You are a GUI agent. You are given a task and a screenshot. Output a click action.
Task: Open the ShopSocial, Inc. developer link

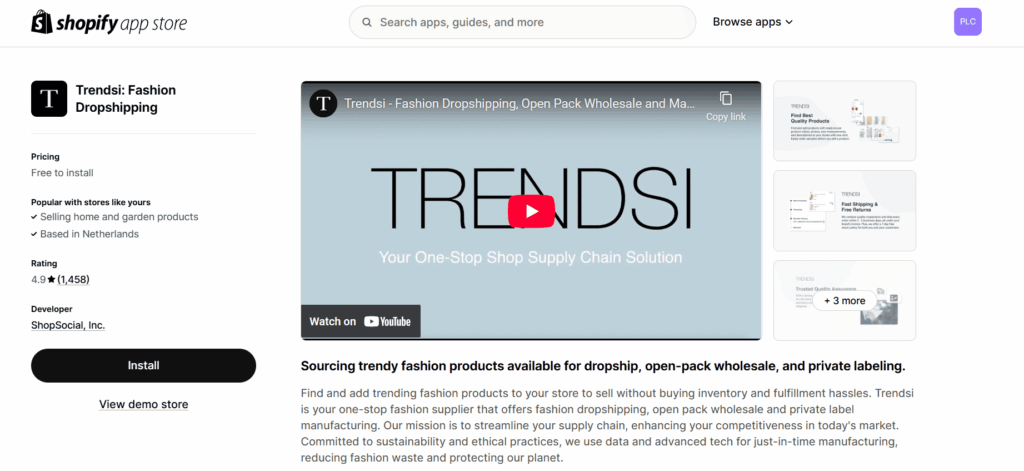[68, 325]
